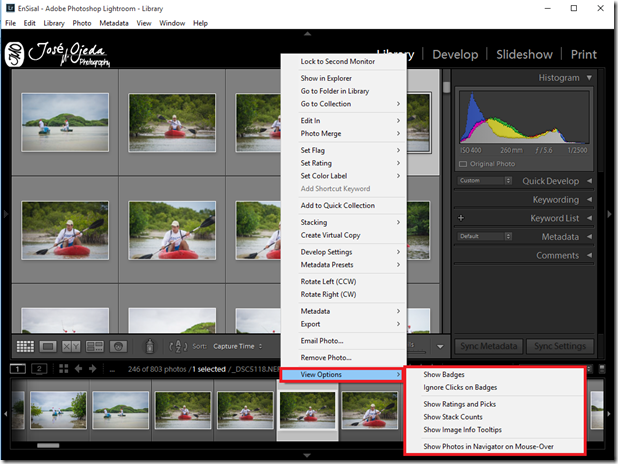
Task: Click Sync Metadata button
Action: (x=489, y=346)
